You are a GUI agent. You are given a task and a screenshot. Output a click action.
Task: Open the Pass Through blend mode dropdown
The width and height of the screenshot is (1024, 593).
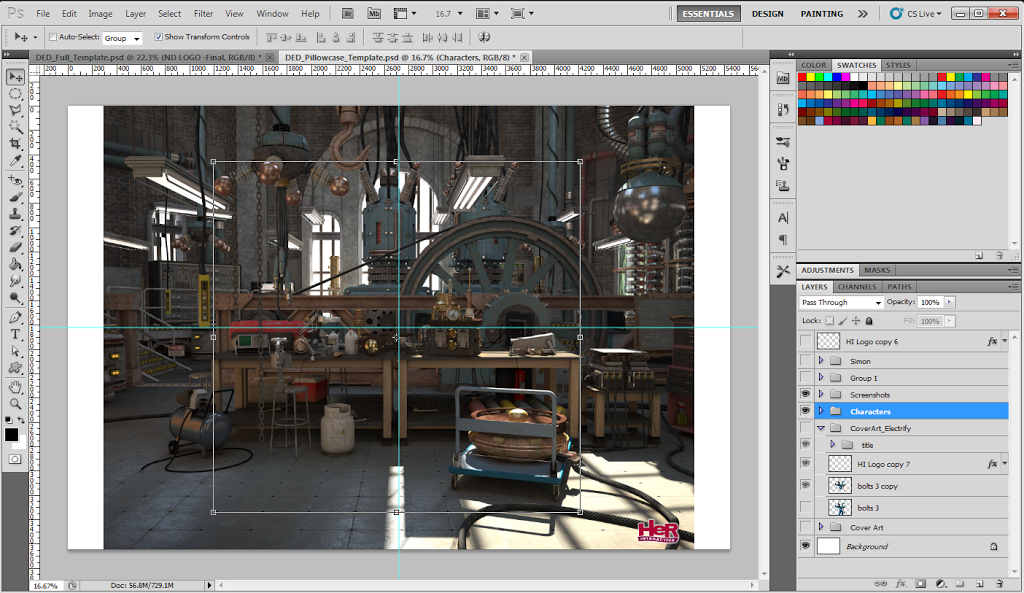click(x=842, y=302)
